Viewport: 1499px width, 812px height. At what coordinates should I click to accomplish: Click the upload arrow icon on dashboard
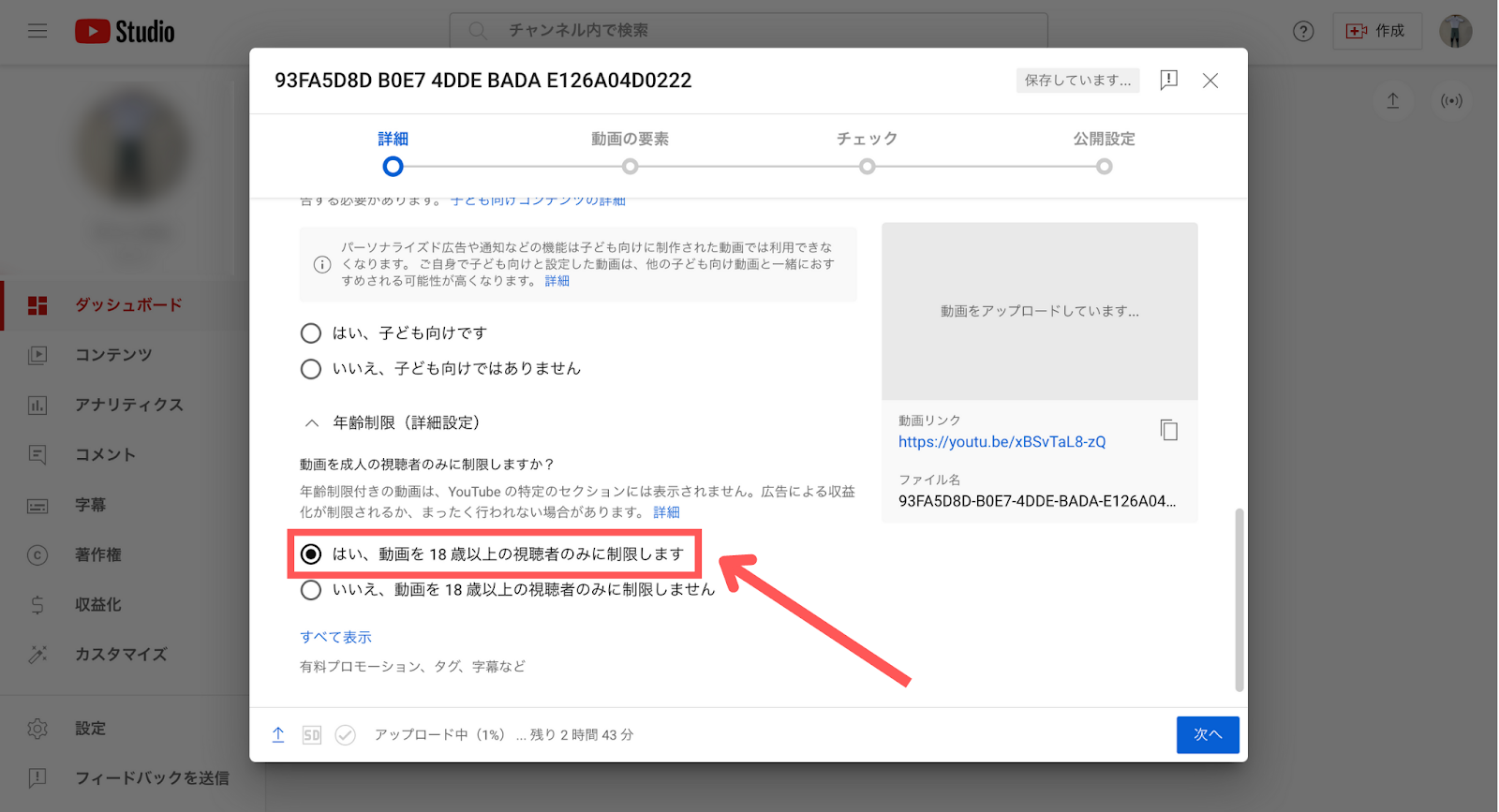(1393, 100)
